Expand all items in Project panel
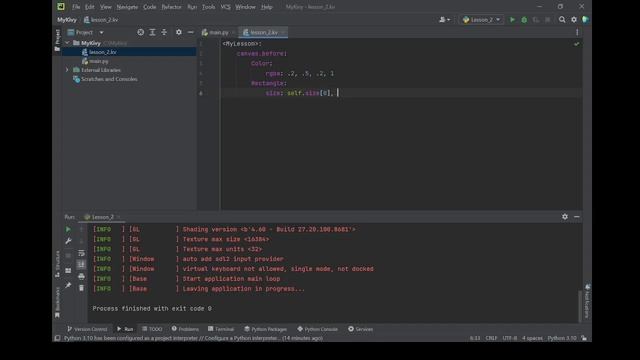This screenshot has height=360, width=640. click(x=152, y=32)
